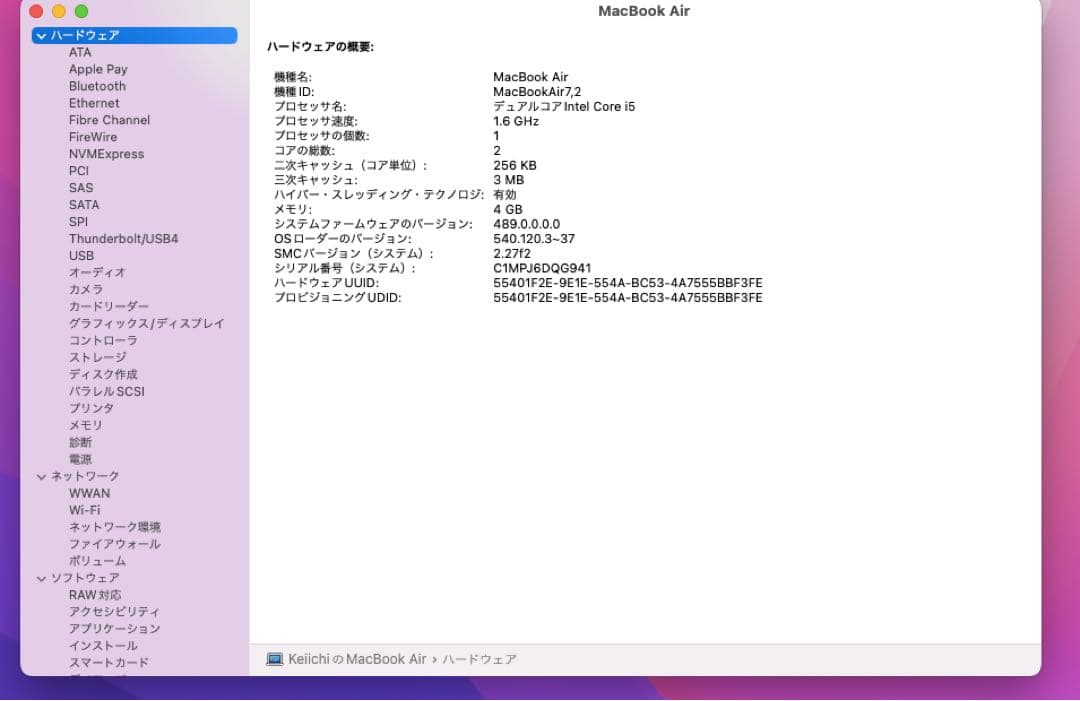This screenshot has height=701, width=1080.
Task: Select カードリーダー item
Action: (109, 306)
